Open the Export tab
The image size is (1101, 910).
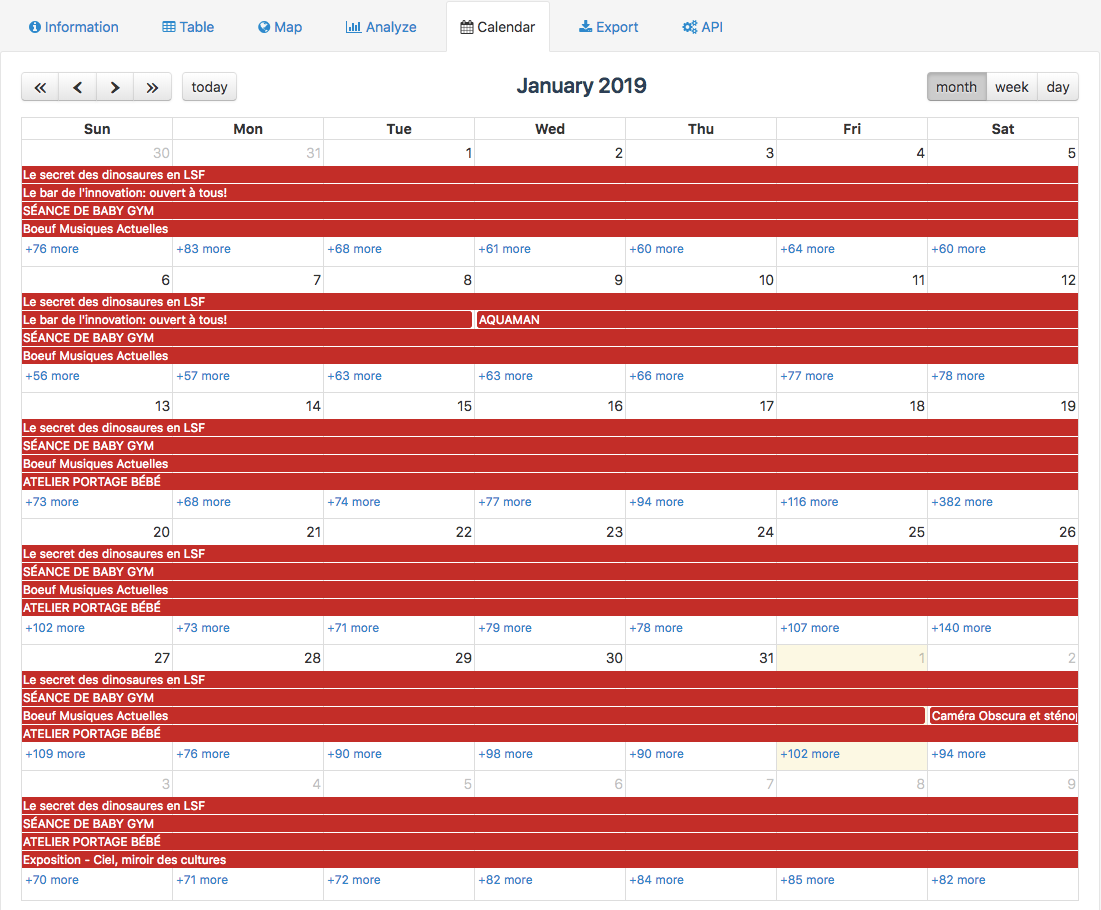[608, 27]
